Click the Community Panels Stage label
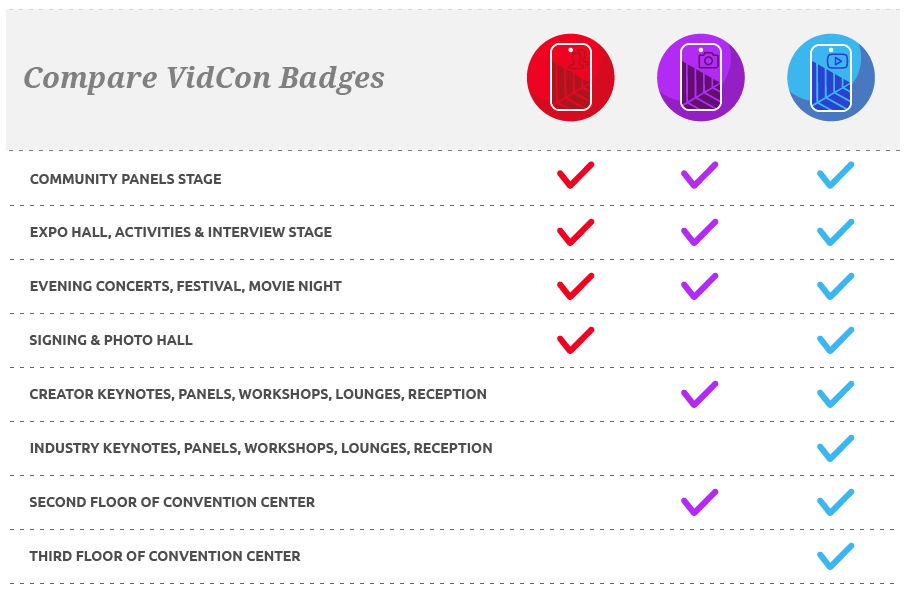 [x=126, y=179]
